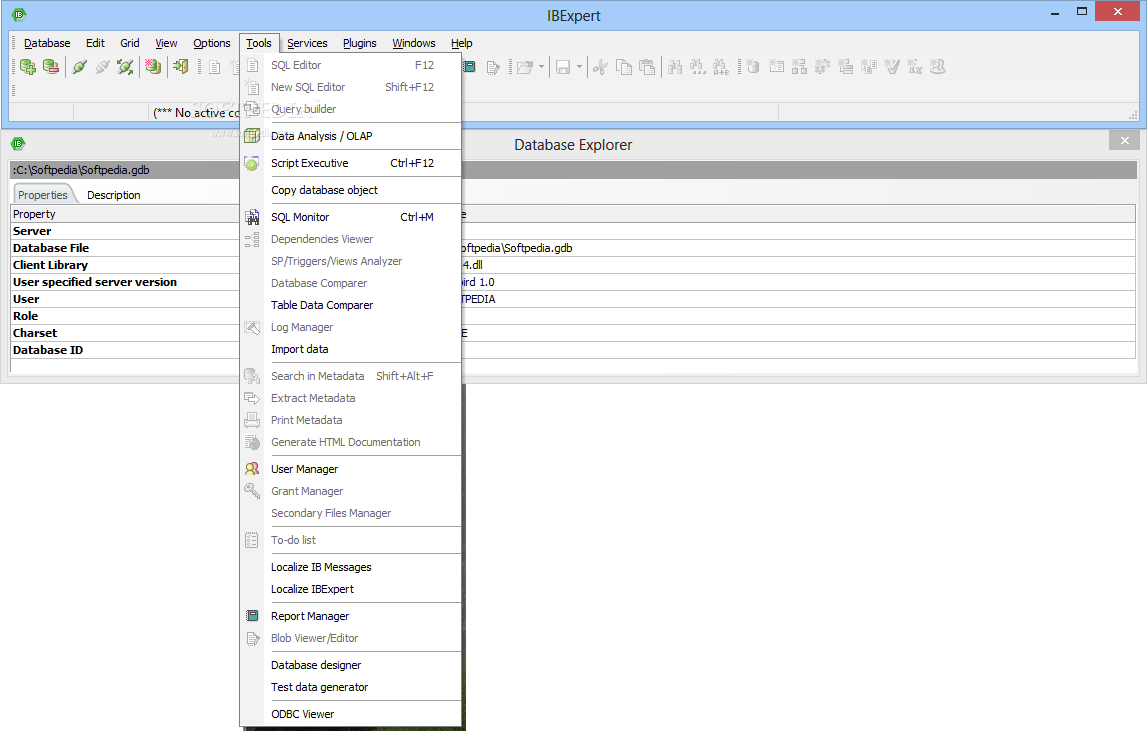
Task: Collapse the open Tools menu
Action: pos(258,43)
